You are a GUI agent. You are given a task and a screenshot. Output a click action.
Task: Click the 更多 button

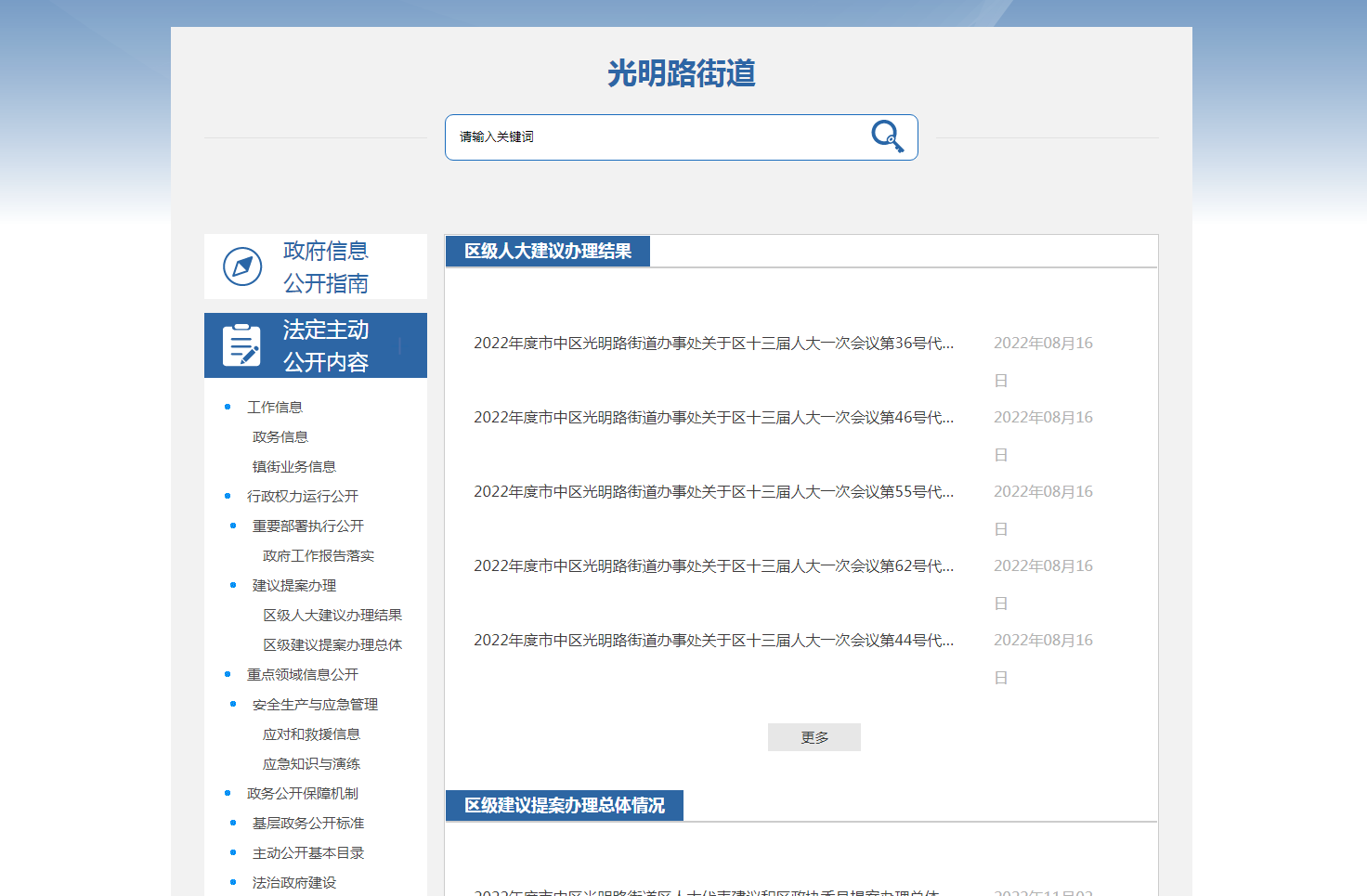[x=814, y=737]
